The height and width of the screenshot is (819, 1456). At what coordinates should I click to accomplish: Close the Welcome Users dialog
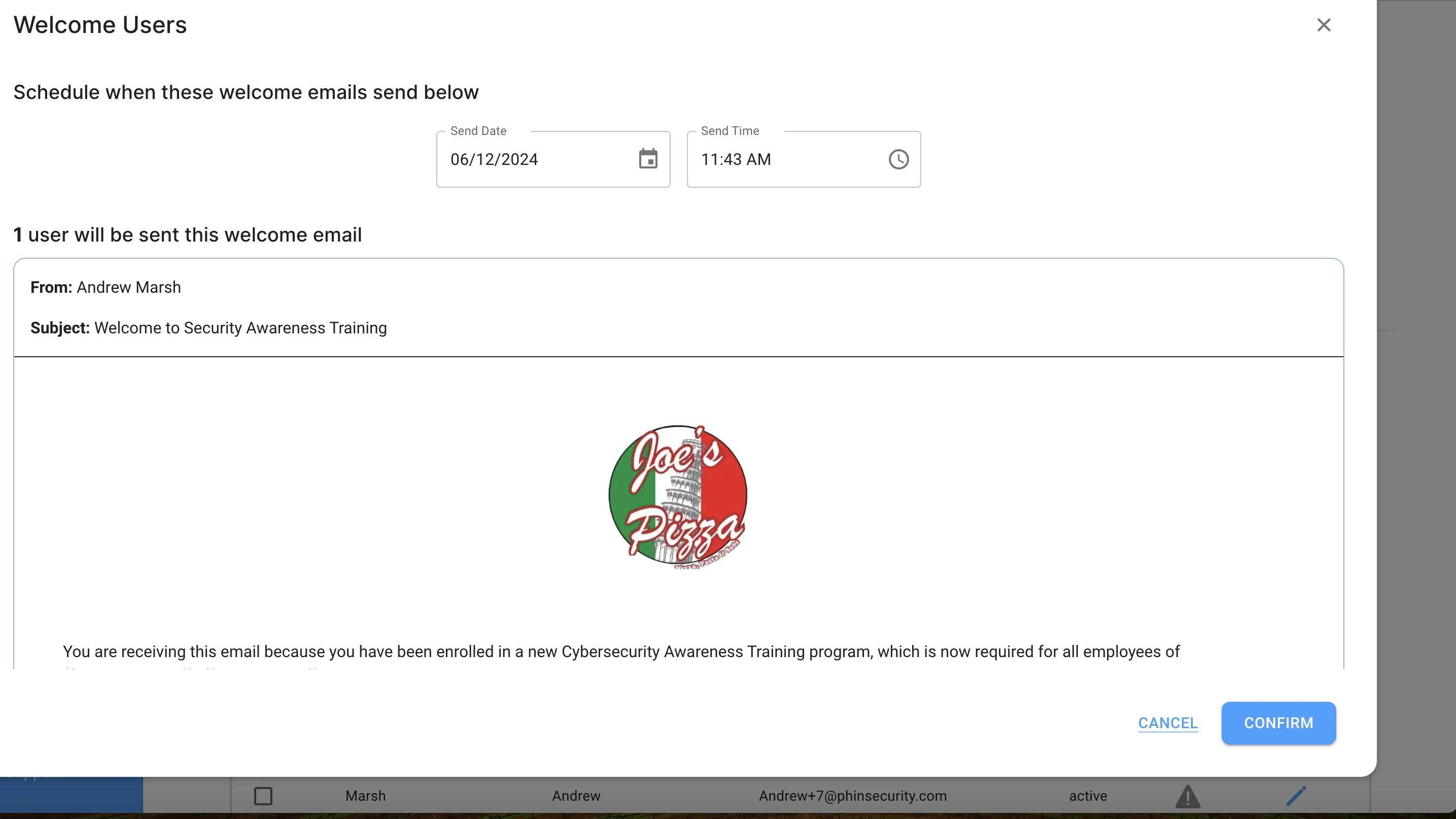coord(1324,25)
